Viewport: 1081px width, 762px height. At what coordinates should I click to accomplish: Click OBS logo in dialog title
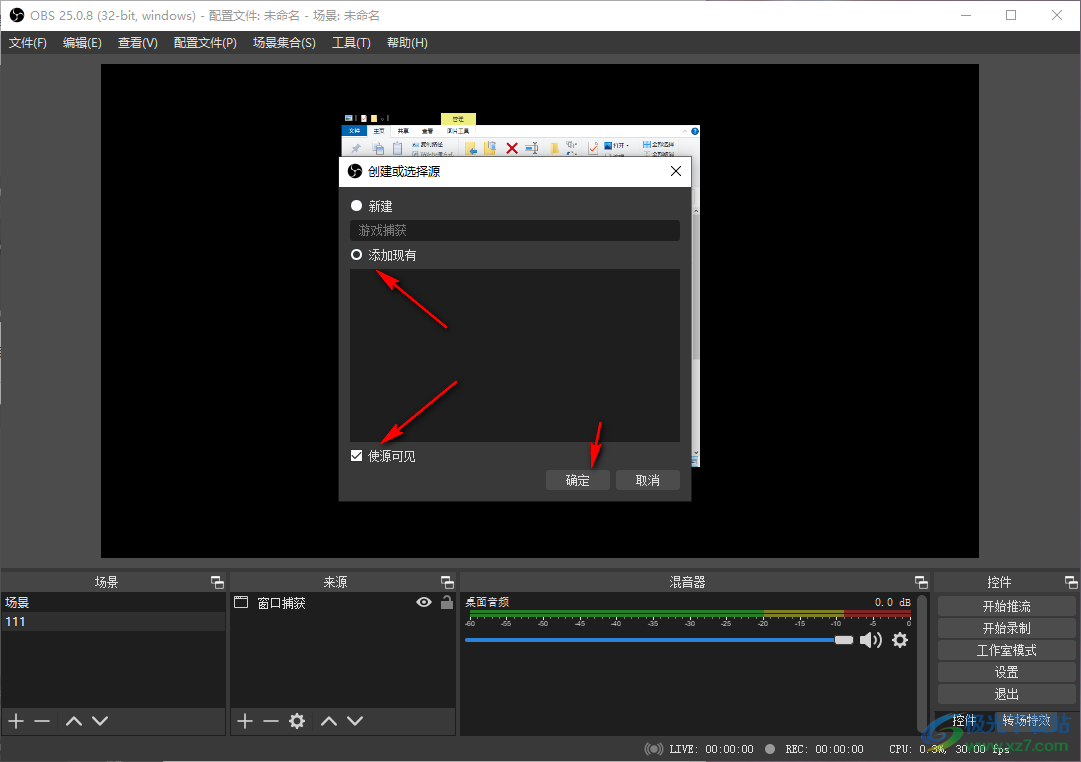point(355,171)
